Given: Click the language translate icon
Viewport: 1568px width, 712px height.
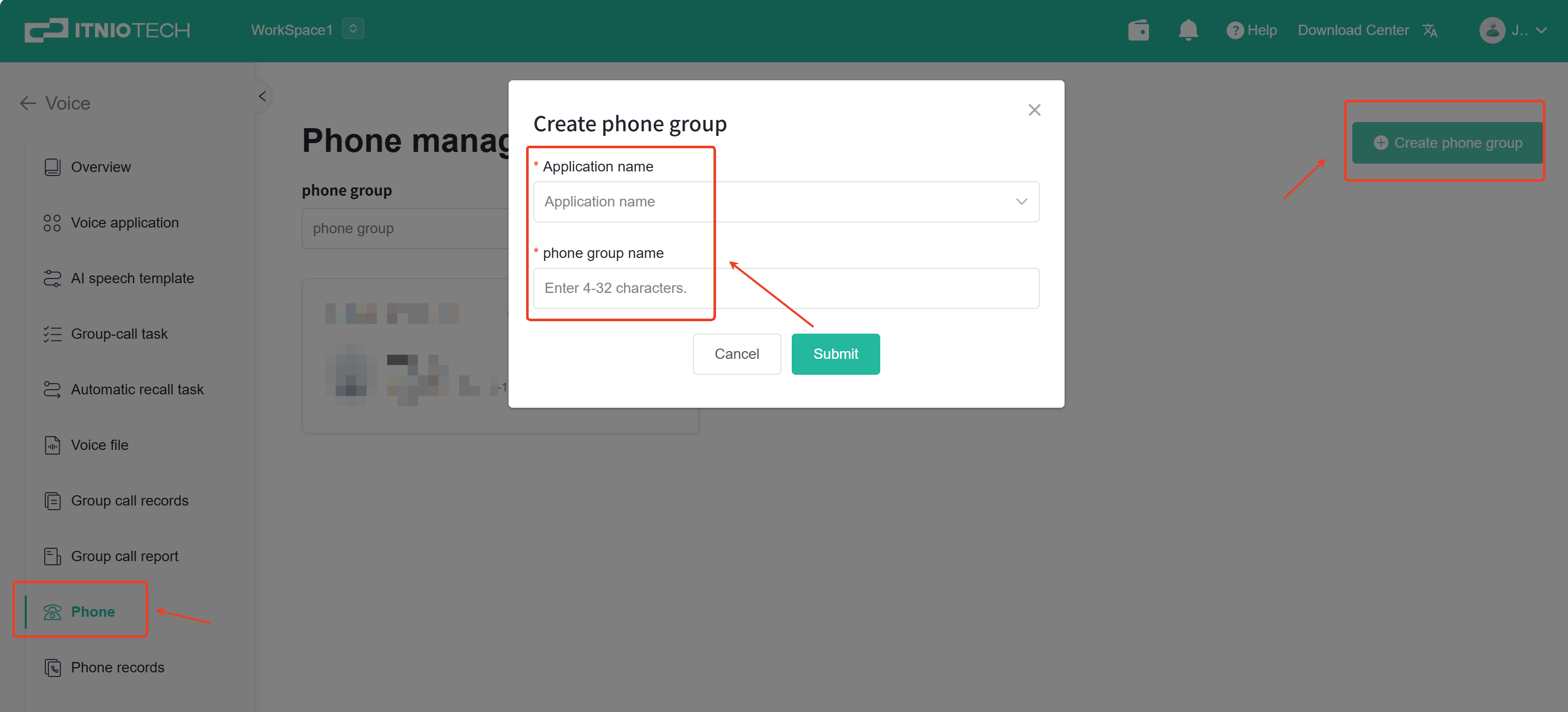Looking at the screenshot, I should click(x=1430, y=30).
